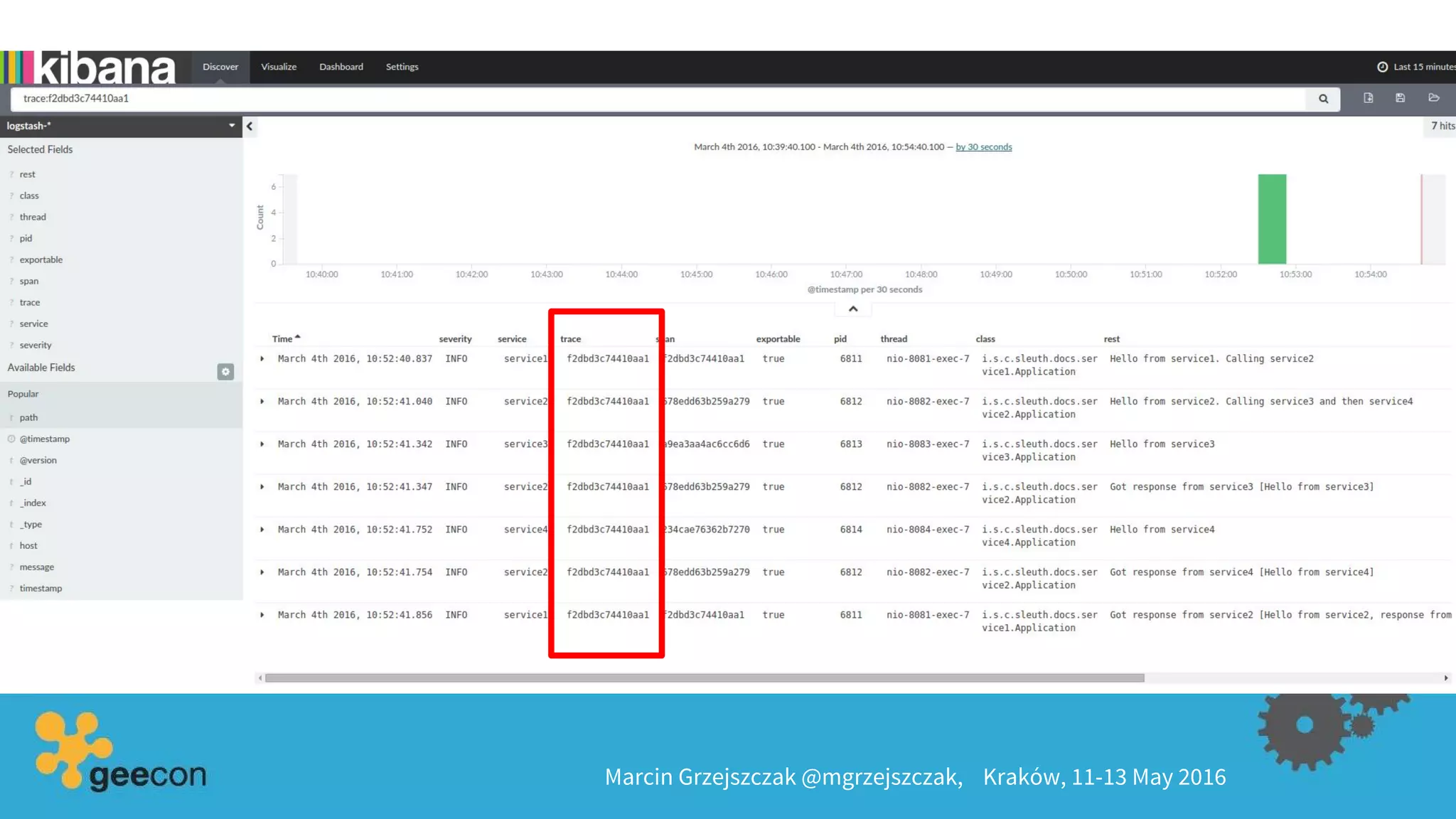Click the horizontal table scrollbar
1456x819 pixels.
(x=704, y=678)
